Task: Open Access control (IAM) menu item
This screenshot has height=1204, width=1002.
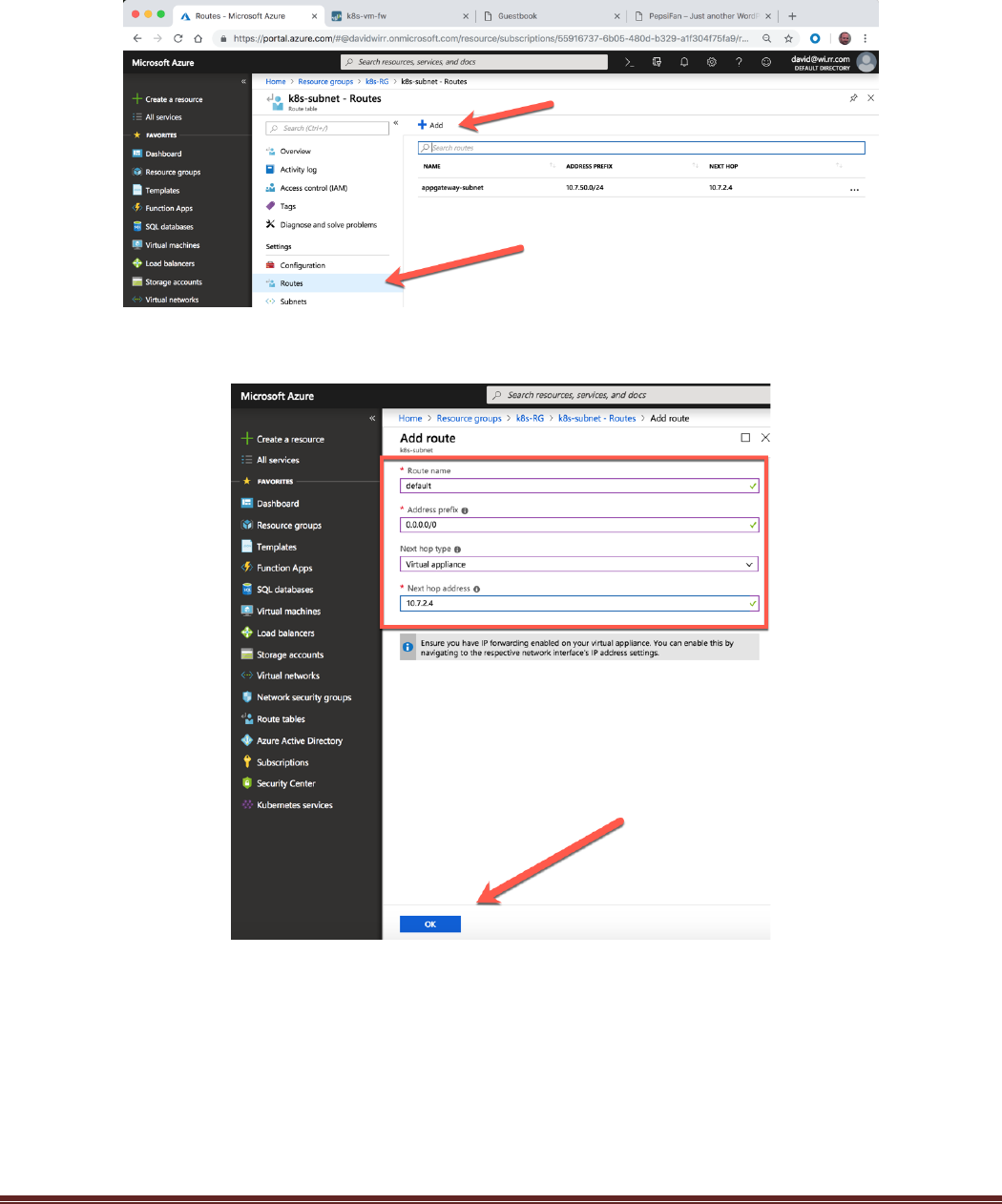Action: click(x=313, y=188)
